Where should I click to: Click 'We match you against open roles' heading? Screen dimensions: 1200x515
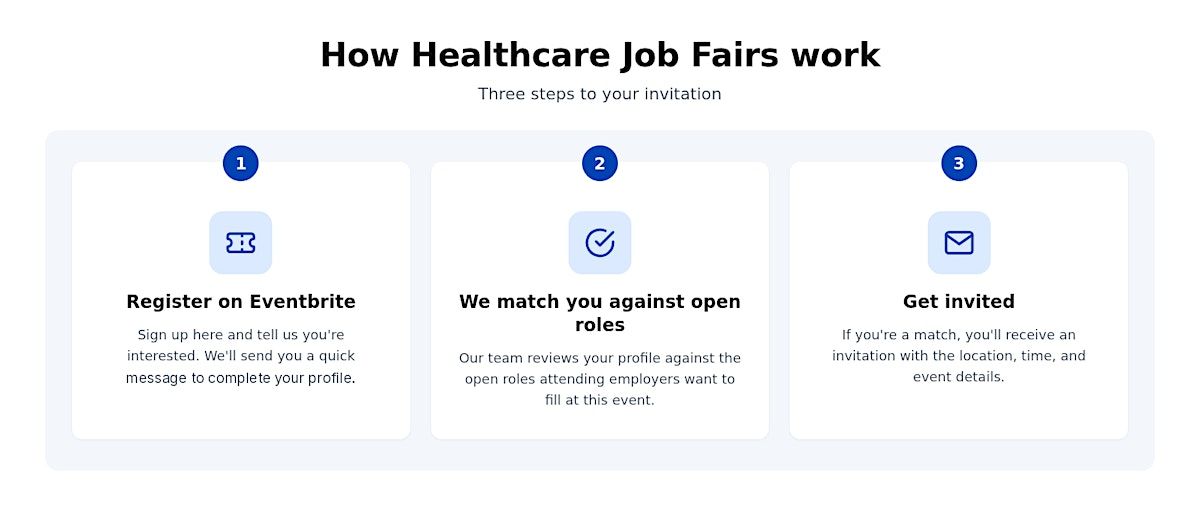600,313
